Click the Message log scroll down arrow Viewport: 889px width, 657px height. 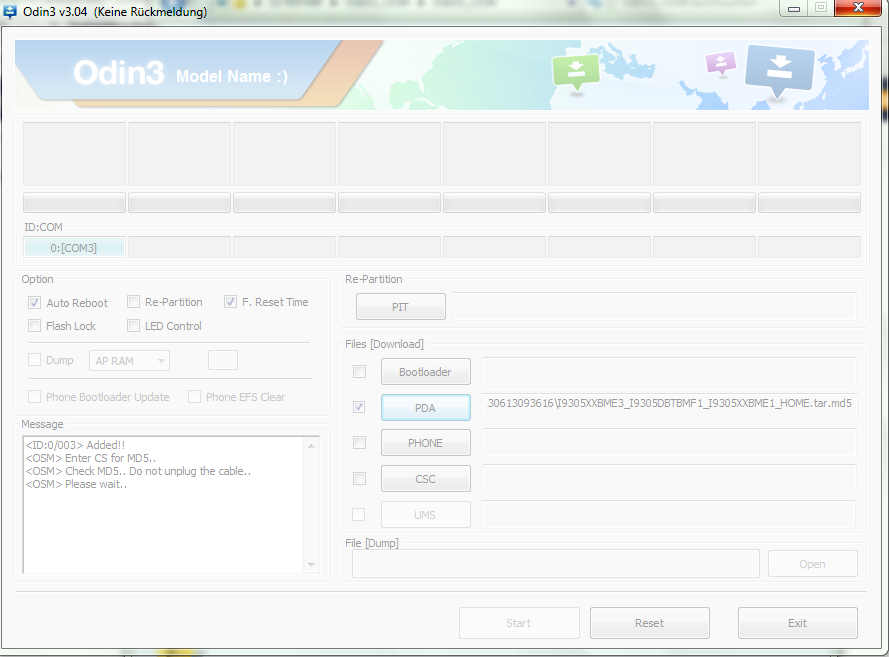(311, 565)
